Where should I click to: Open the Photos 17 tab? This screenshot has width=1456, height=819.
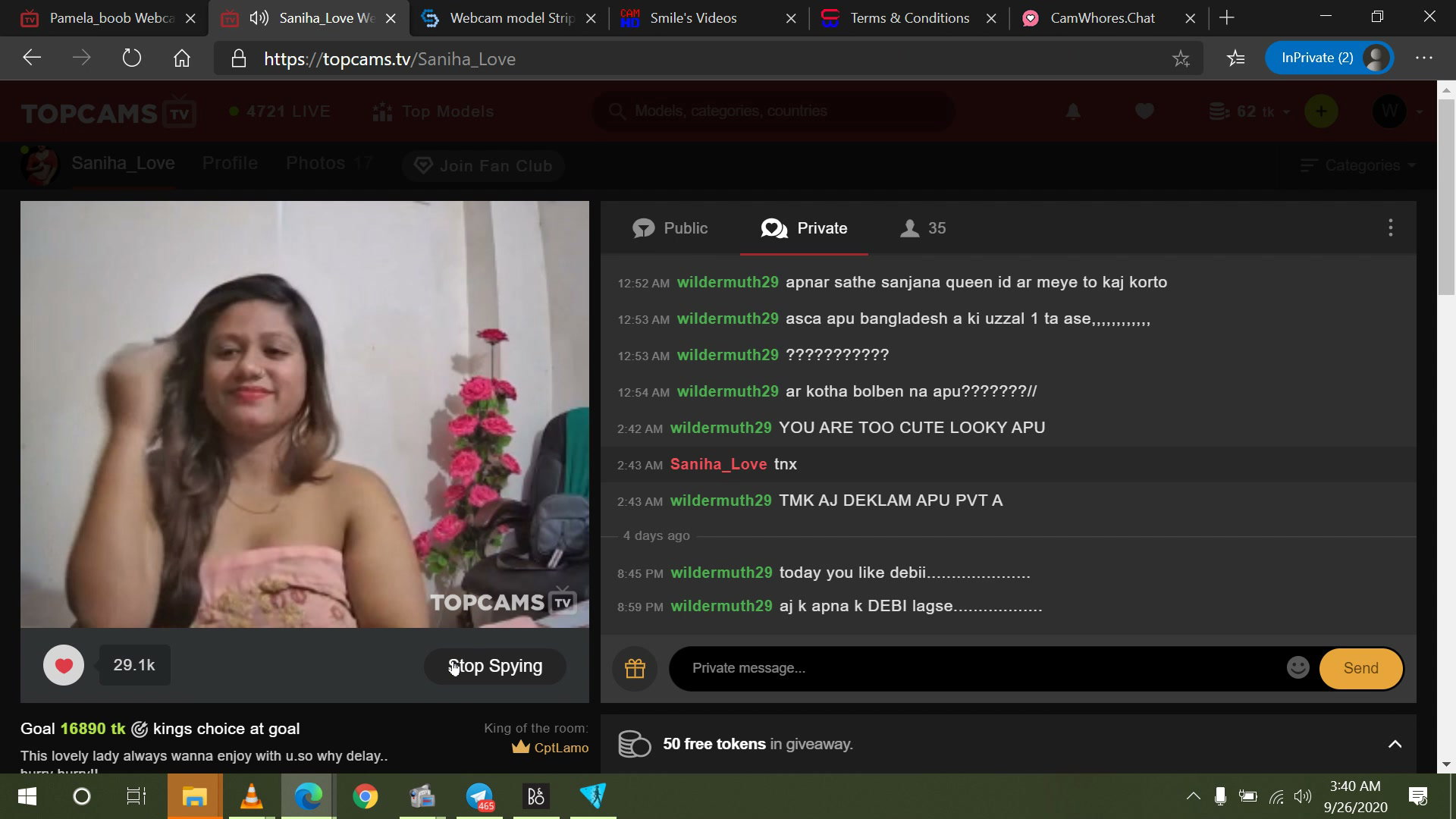tap(329, 163)
